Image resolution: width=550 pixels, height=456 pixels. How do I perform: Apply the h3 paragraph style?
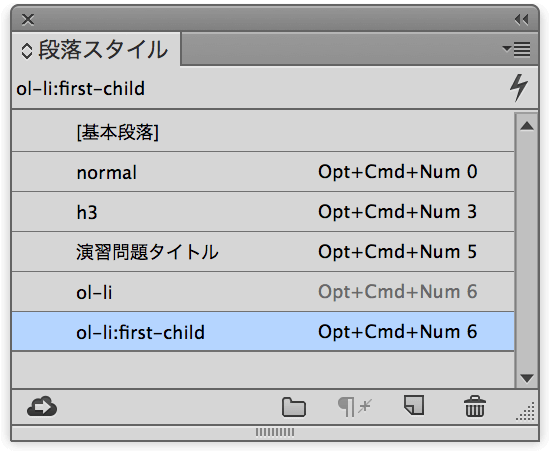263,212
